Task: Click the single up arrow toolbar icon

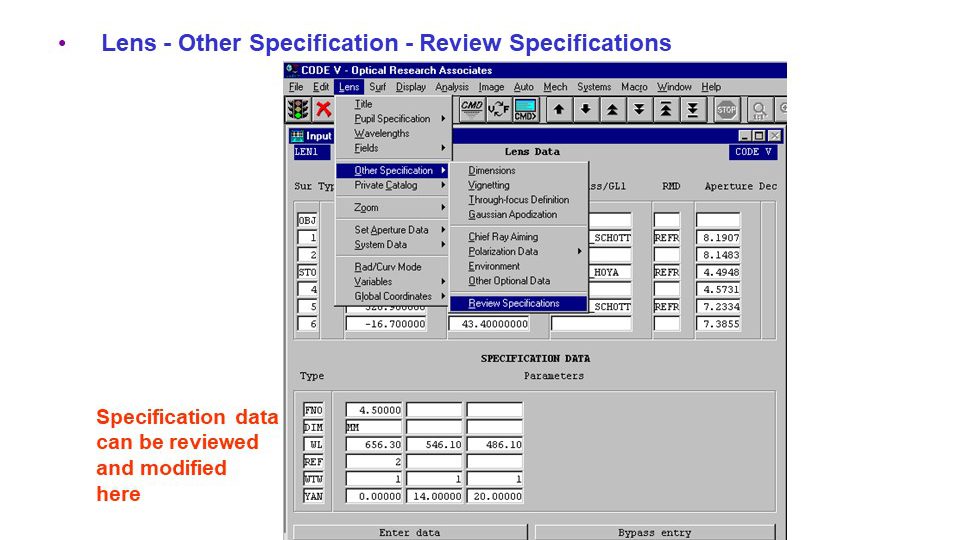Action: (x=558, y=110)
